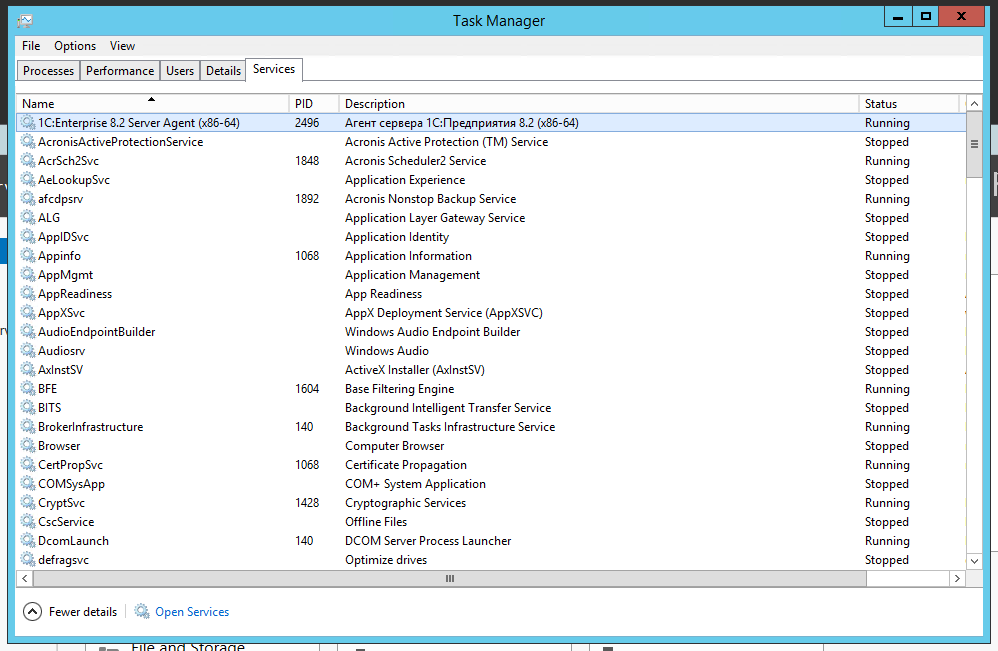Sort services by Name column header

[152, 103]
